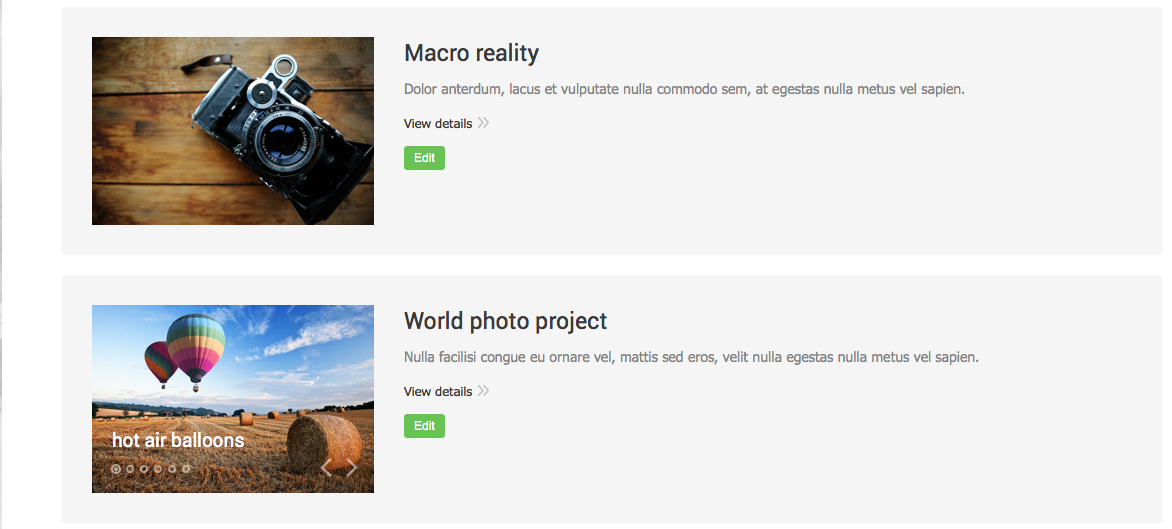Open View details for Macro reality
Screen dimensions: 1172x529
438,124
